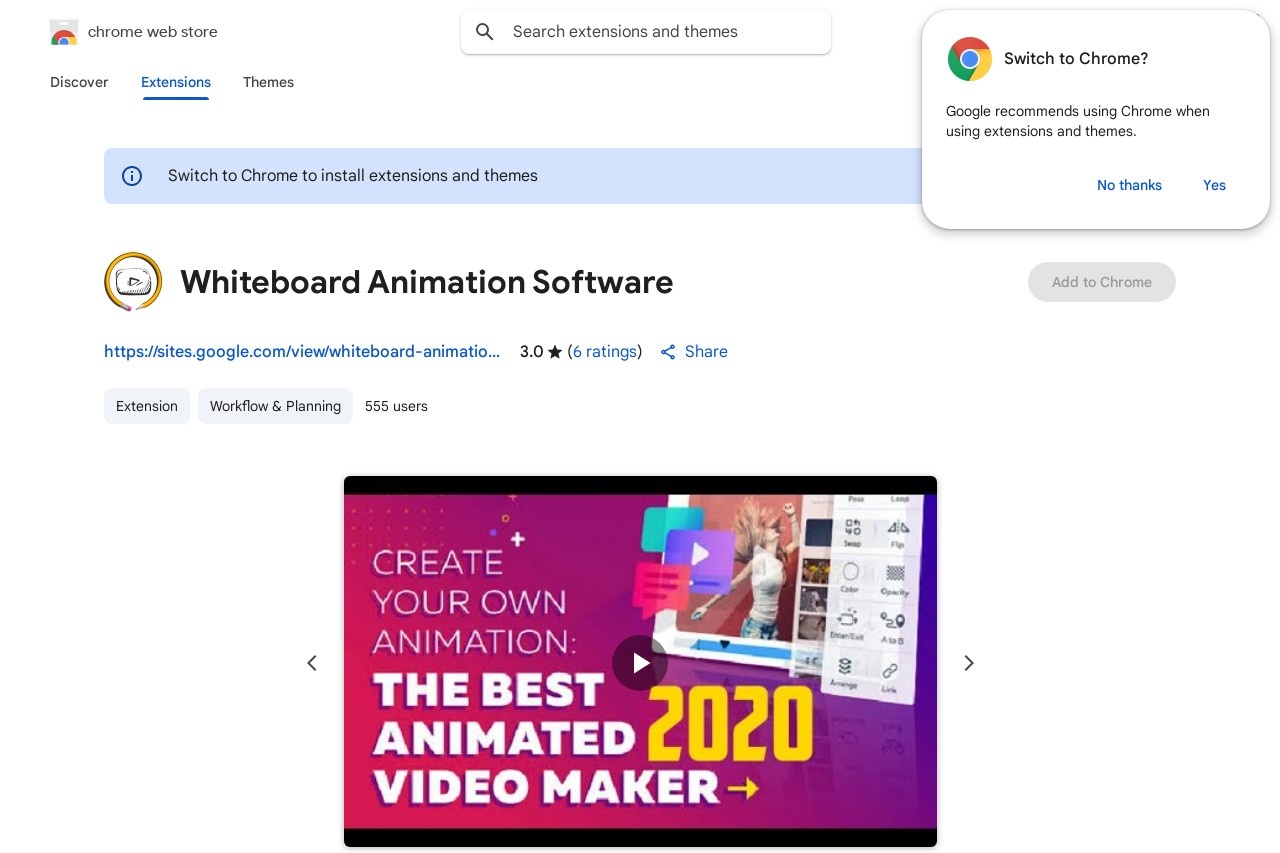Click the Workflow & Planning chip
1280x853 pixels.
[x=275, y=406]
